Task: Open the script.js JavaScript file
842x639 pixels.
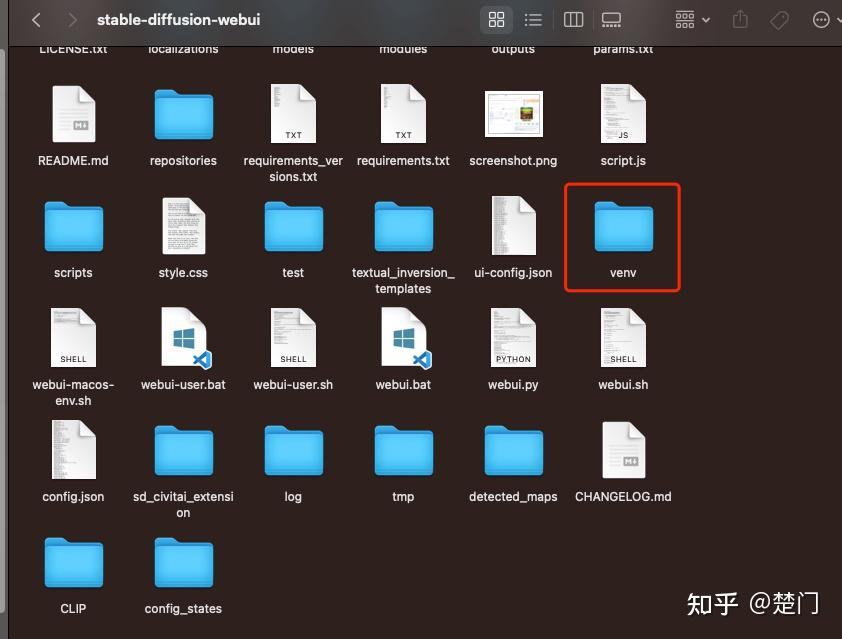Action: [x=622, y=112]
